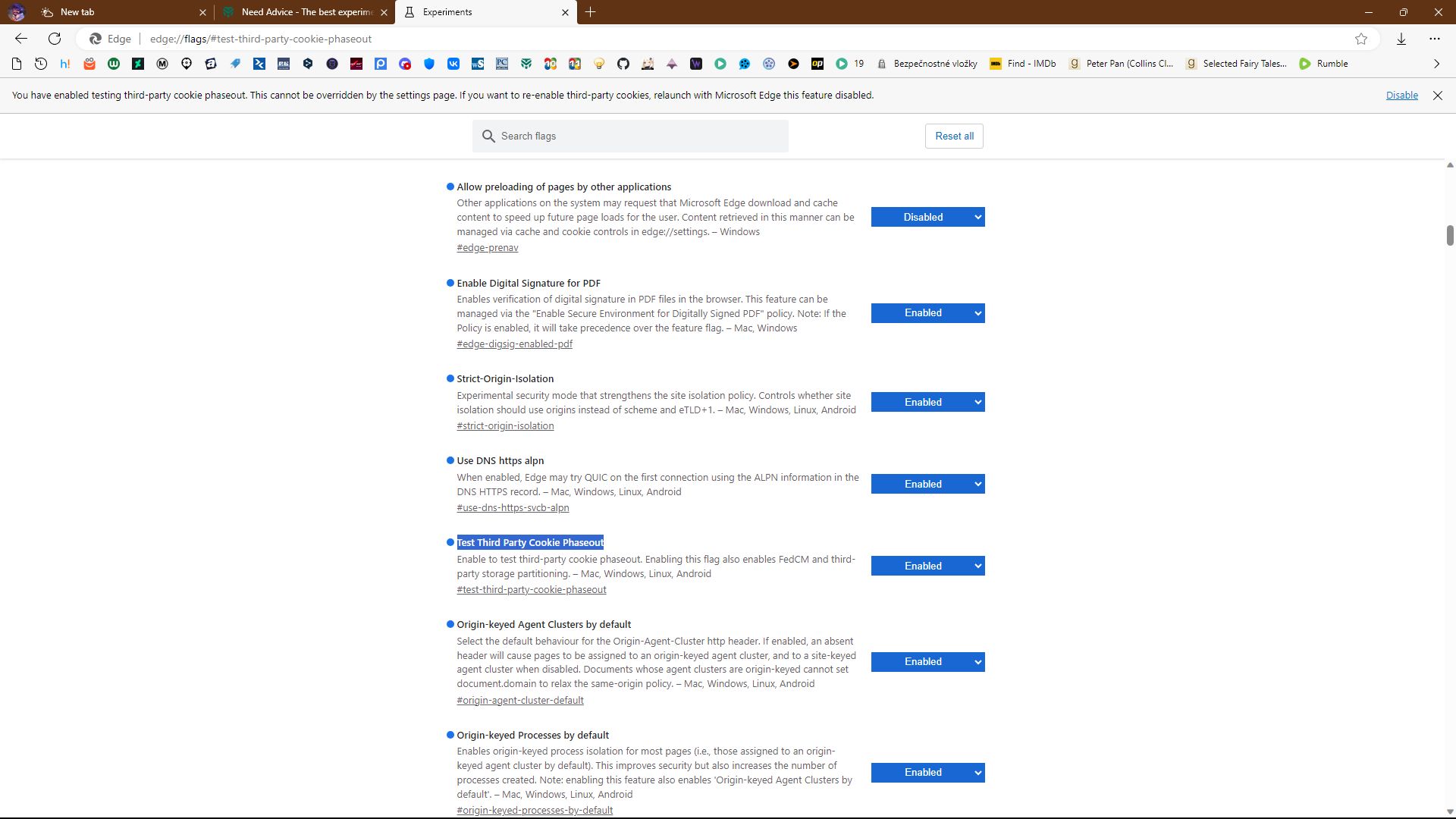The height and width of the screenshot is (819, 1456).
Task: Click the Disable link in notification bar
Action: [1401, 96]
